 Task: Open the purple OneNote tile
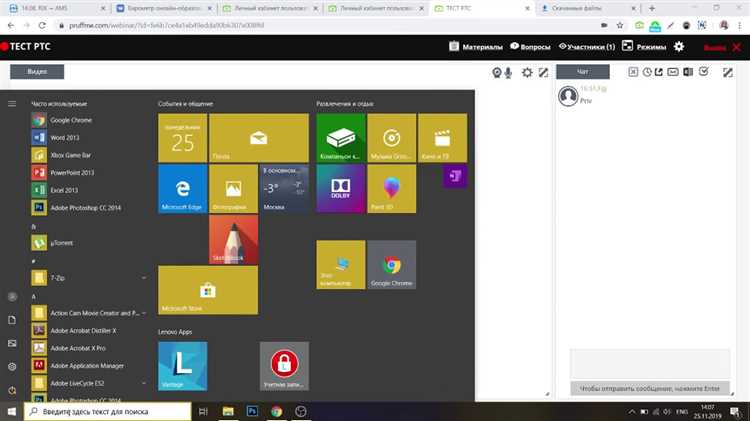[455, 176]
